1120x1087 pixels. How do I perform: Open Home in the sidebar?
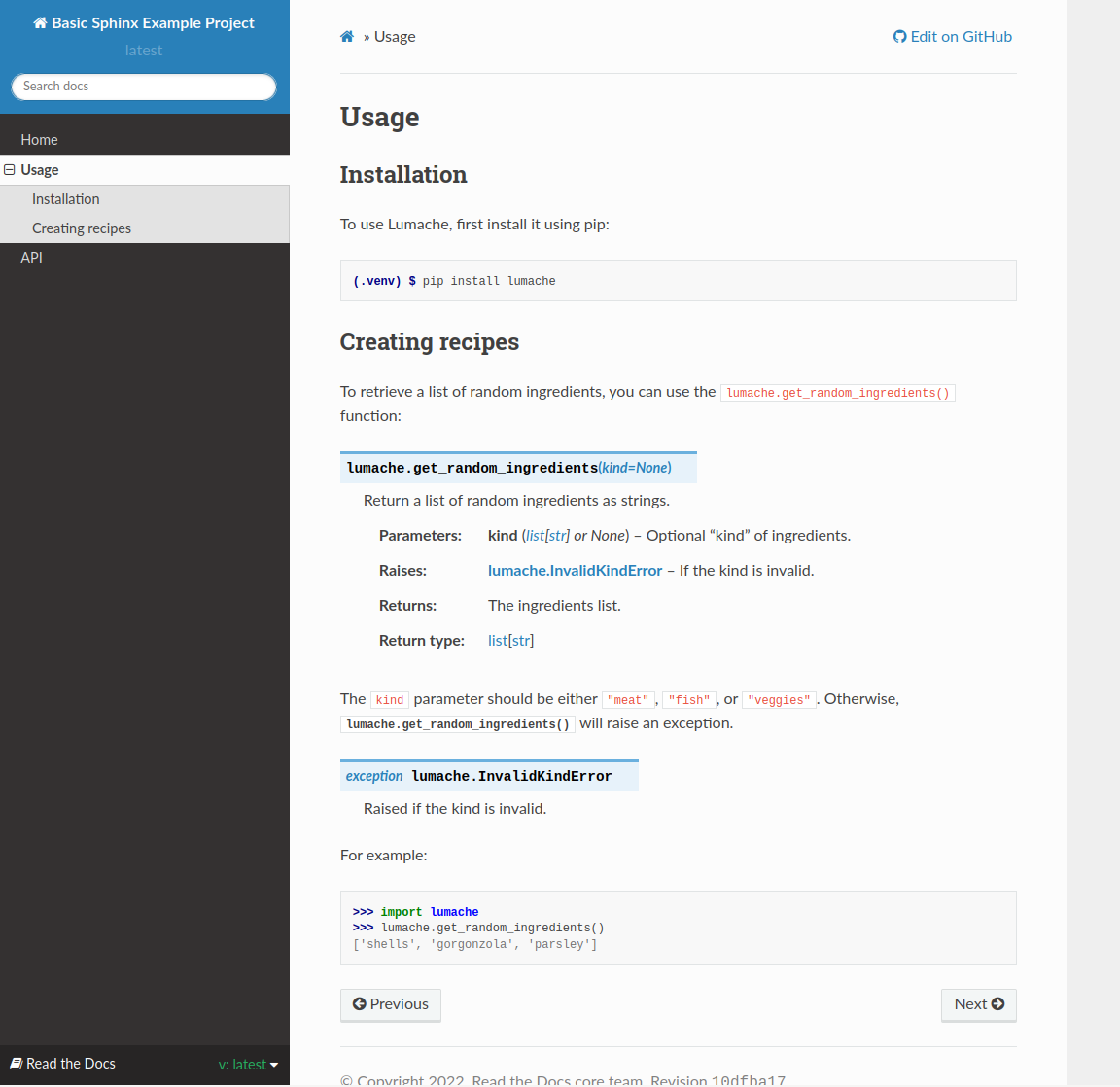tap(144, 140)
